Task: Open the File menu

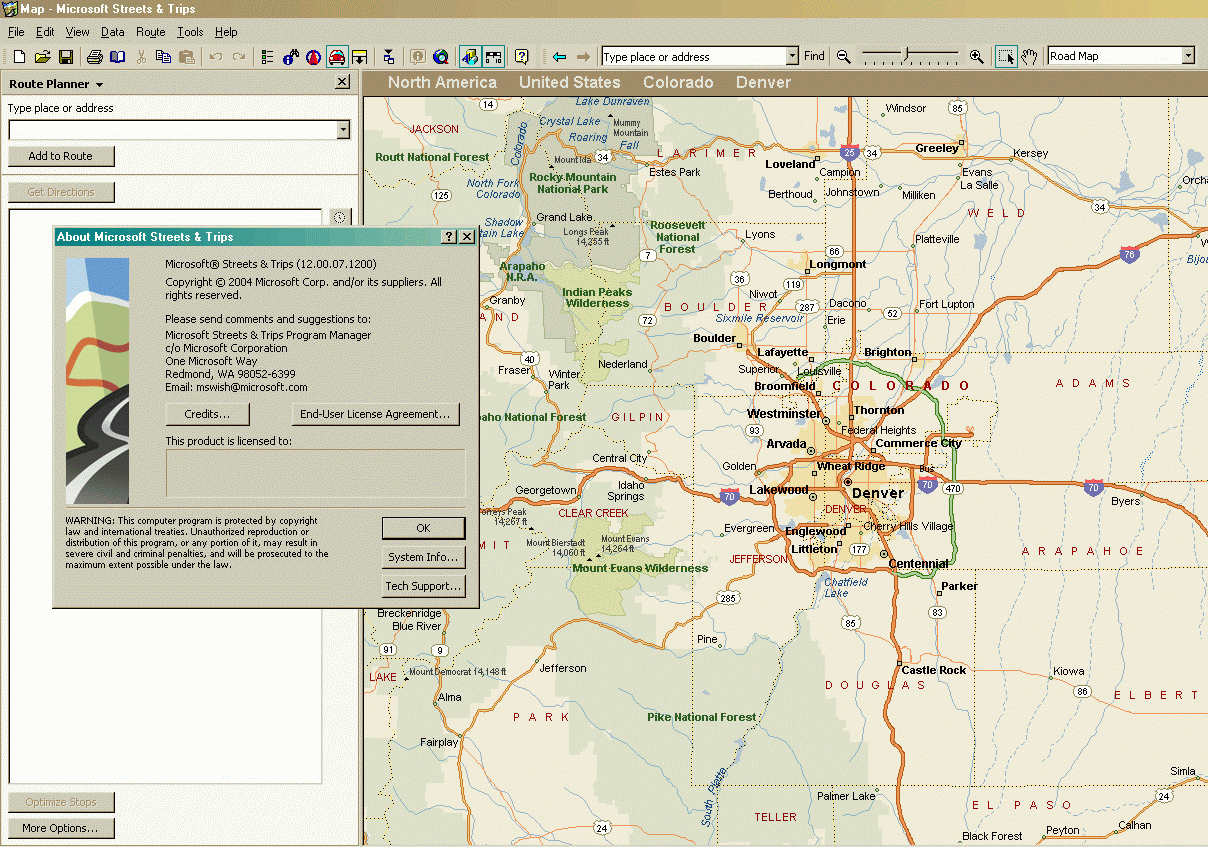Action: (16, 32)
